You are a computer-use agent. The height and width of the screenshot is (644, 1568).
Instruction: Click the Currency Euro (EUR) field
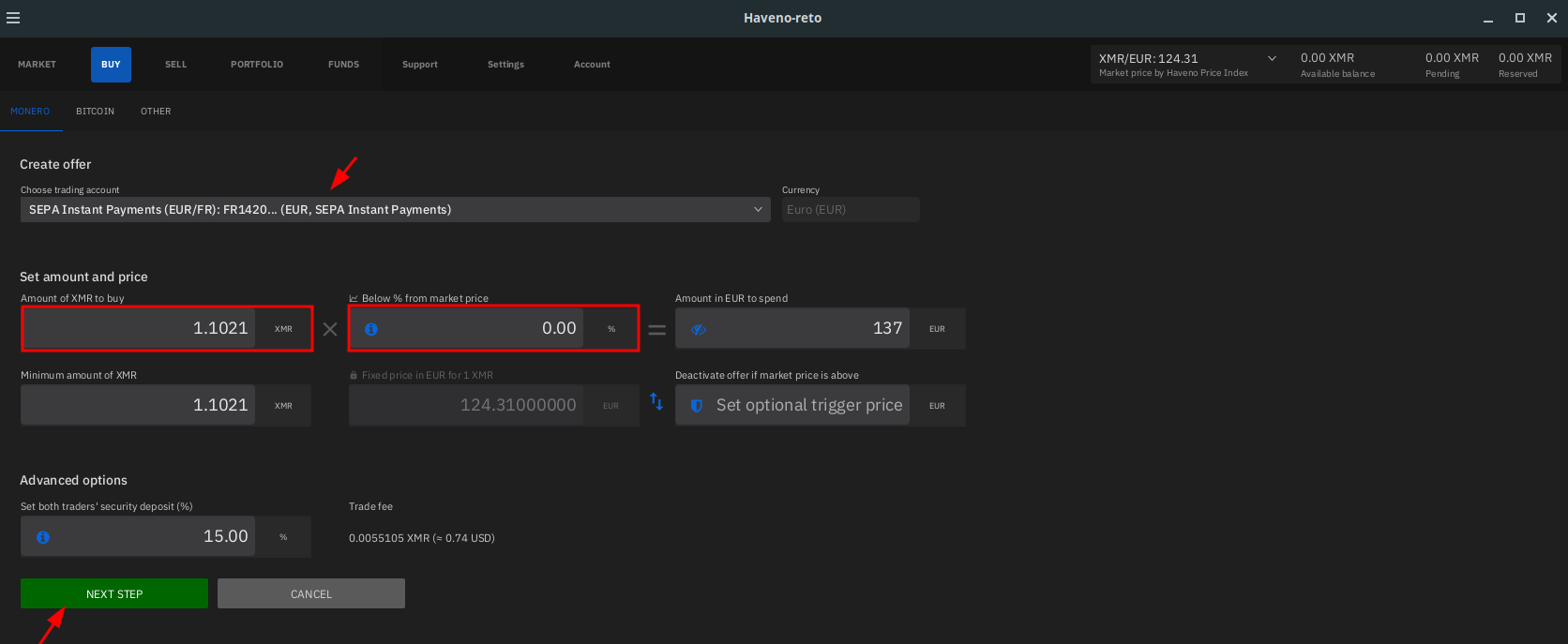(x=851, y=209)
